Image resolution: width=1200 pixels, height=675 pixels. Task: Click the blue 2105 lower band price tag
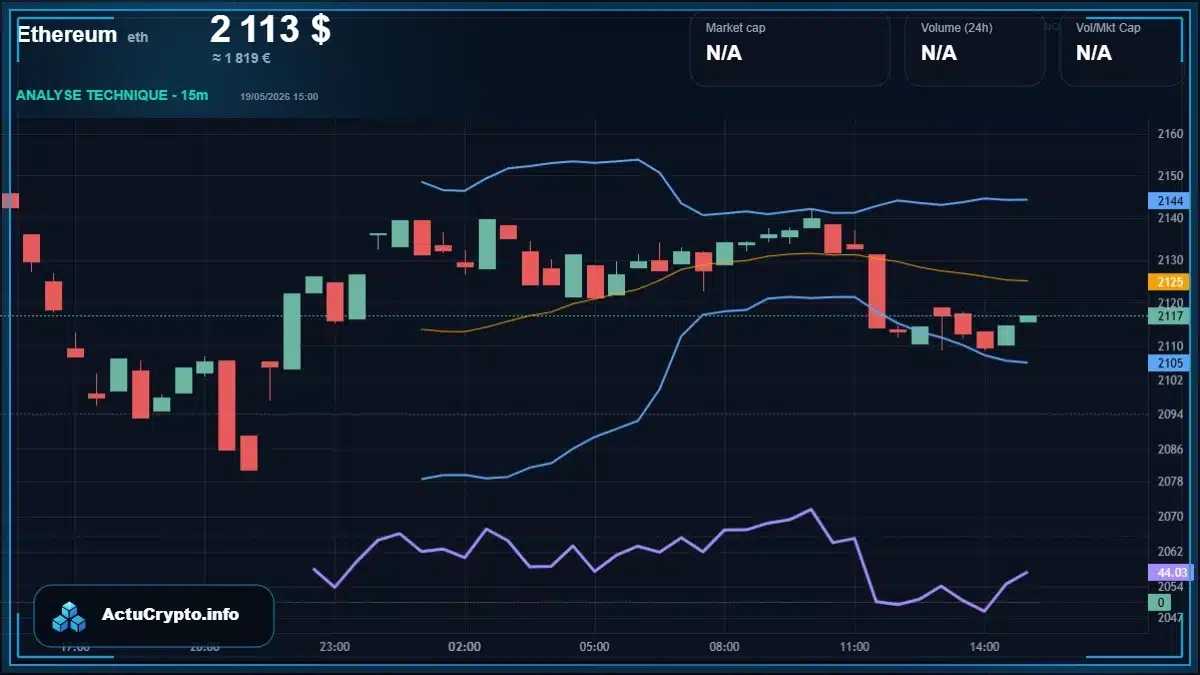[1167, 363]
